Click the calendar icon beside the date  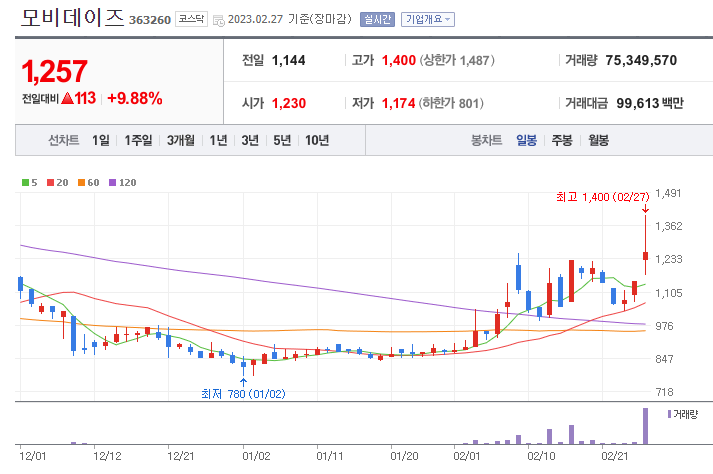219,20
